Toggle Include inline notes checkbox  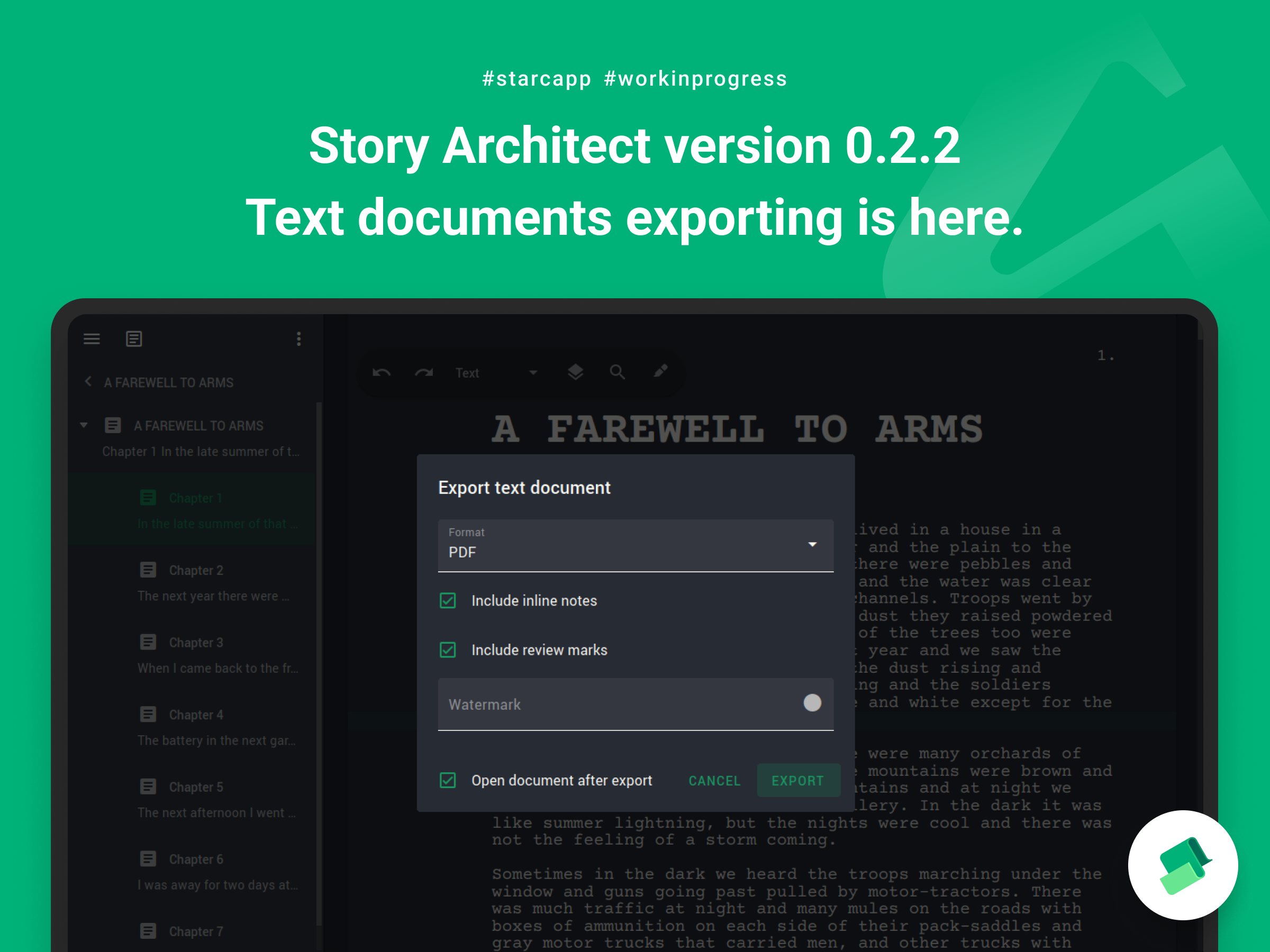coord(448,601)
